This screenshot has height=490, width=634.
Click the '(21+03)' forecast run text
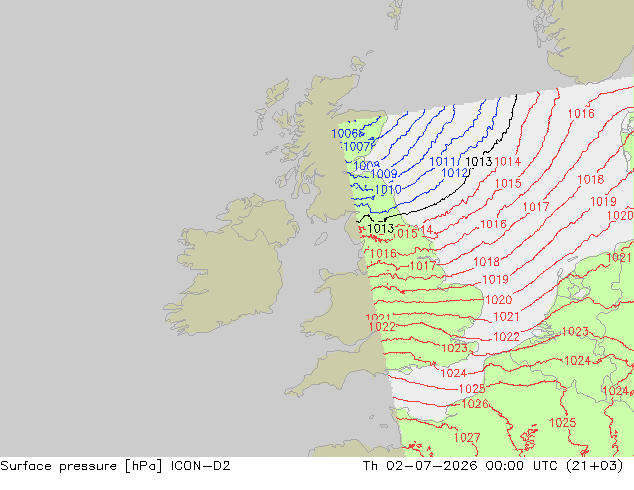(x=595, y=466)
